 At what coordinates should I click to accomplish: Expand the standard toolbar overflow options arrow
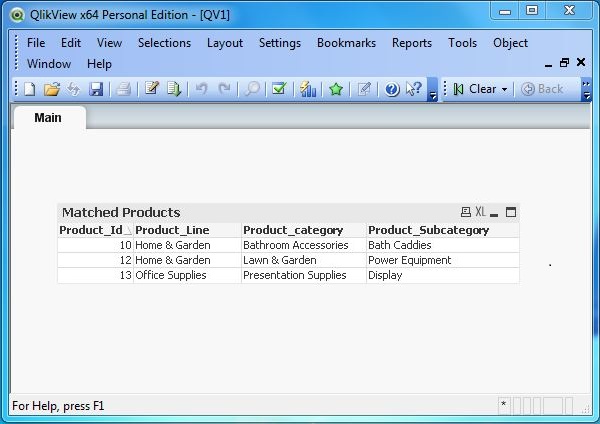click(x=432, y=94)
